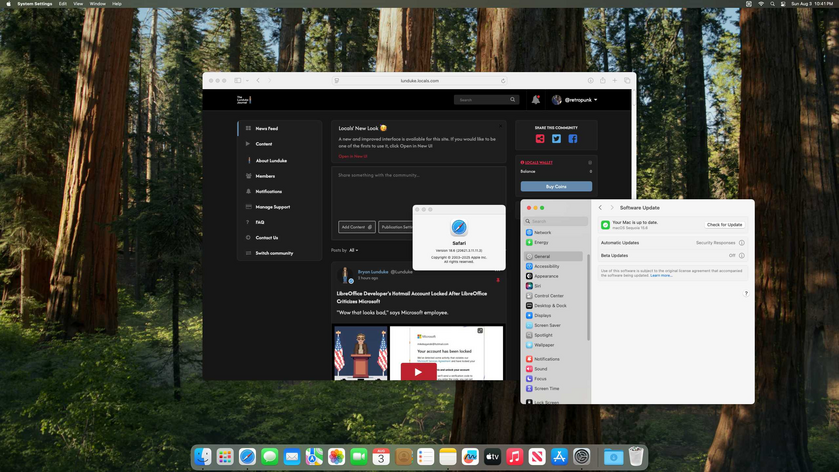Viewport: 839px width, 472px height.
Task: Open Safari sidebar dropdown arrow
Action: click(247, 81)
